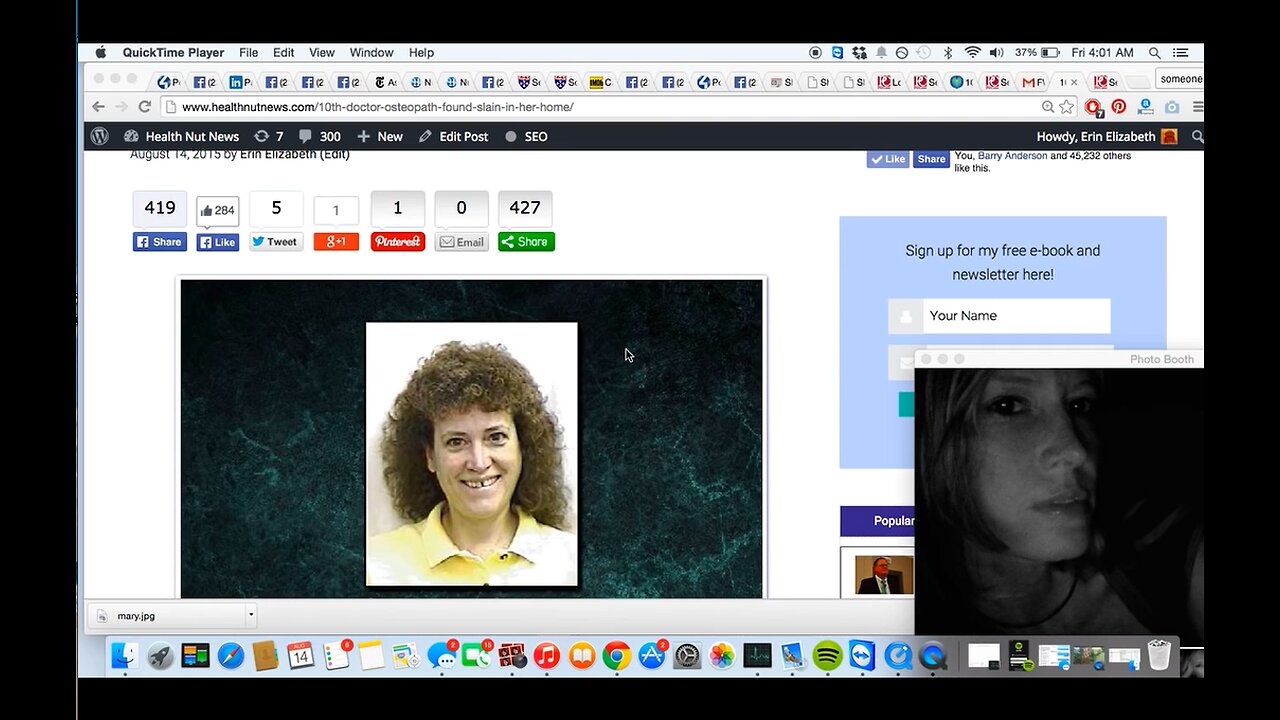Go back using browser back arrow
1280x720 pixels.
pos(98,107)
